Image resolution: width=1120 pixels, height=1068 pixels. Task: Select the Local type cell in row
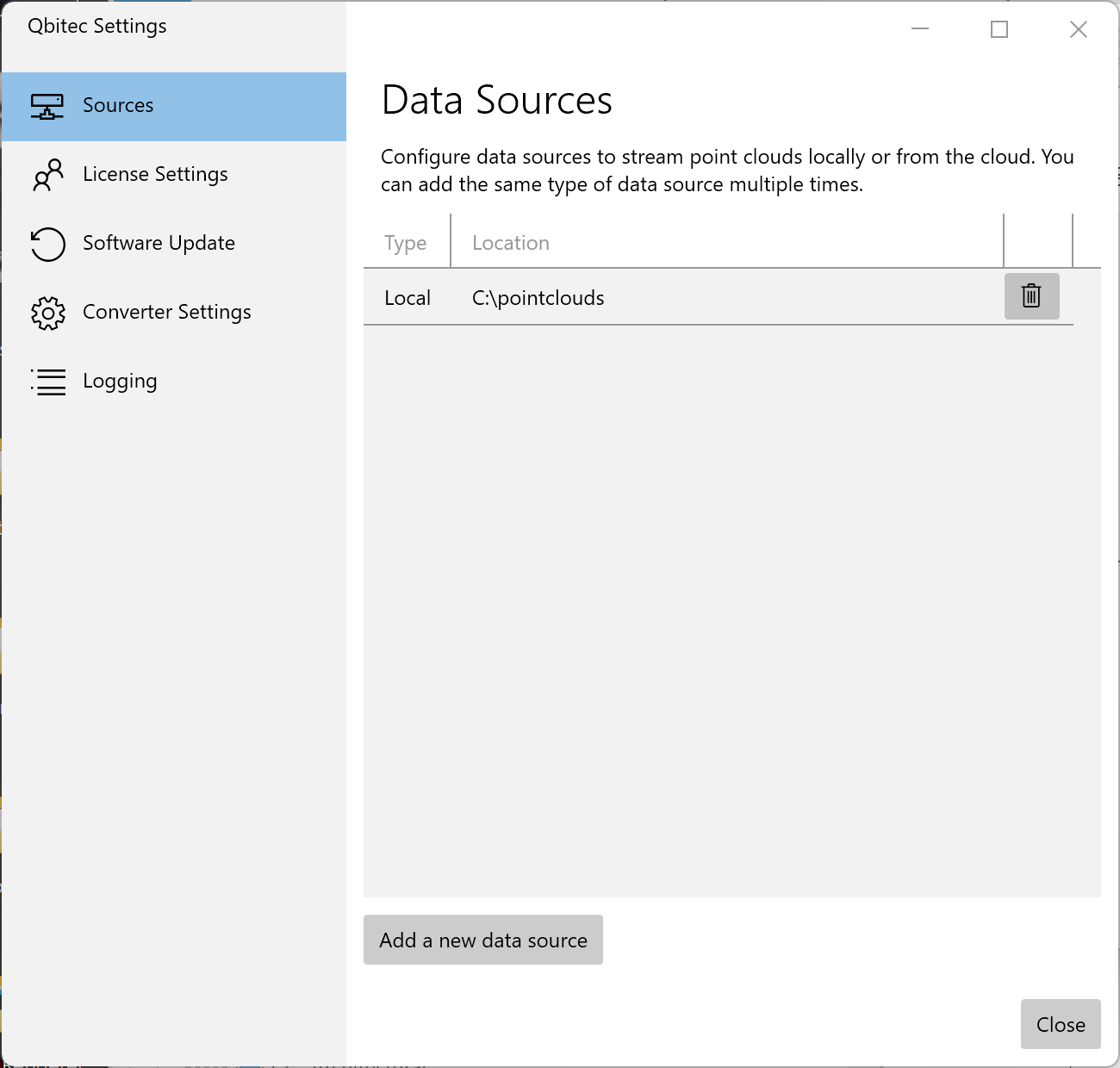coord(408,298)
